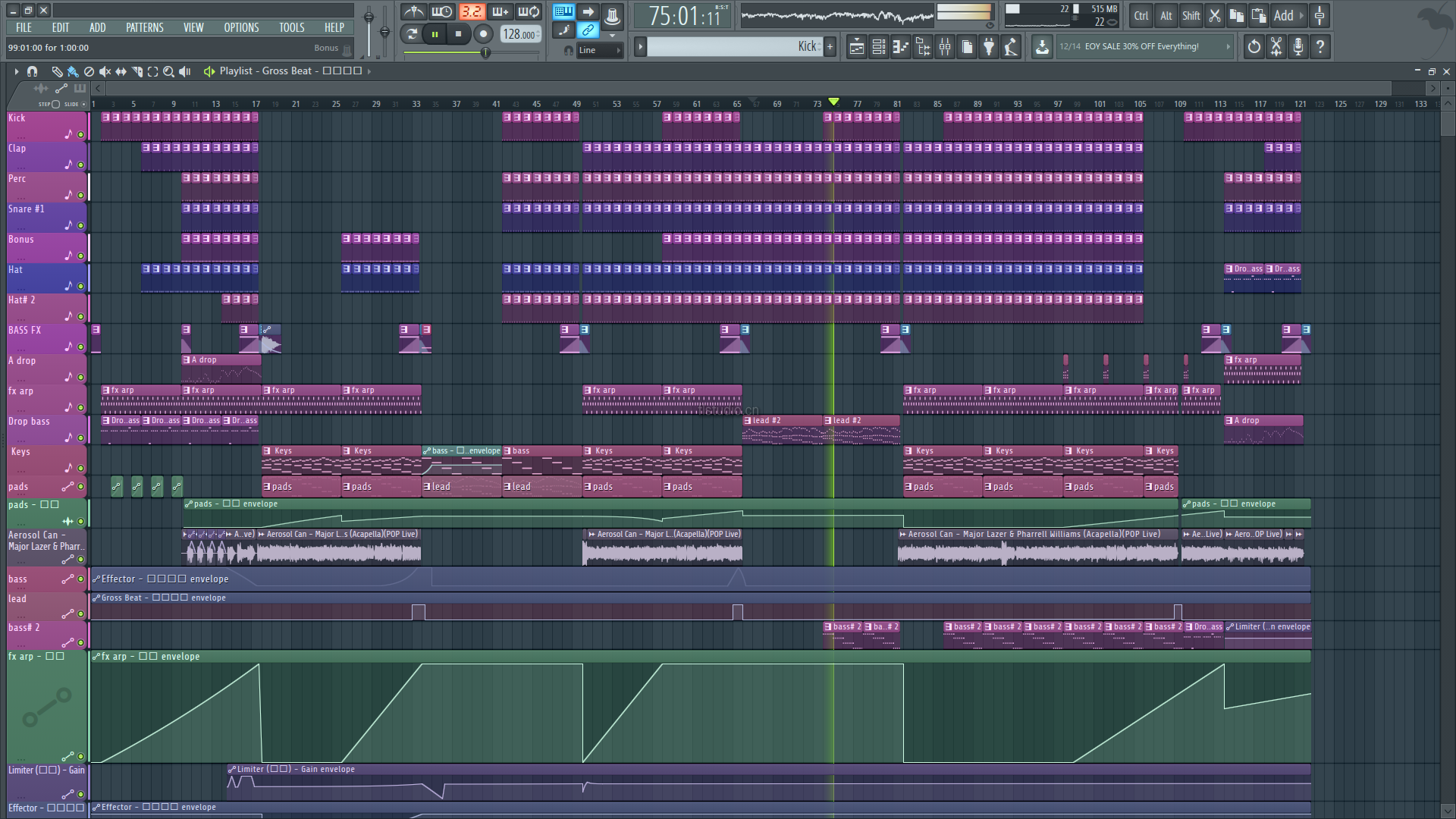Image resolution: width=1456 pixels, height=819 pixels.
Task: Expand the EOY SALE news panel arrow
Action: pos(1228,47)
